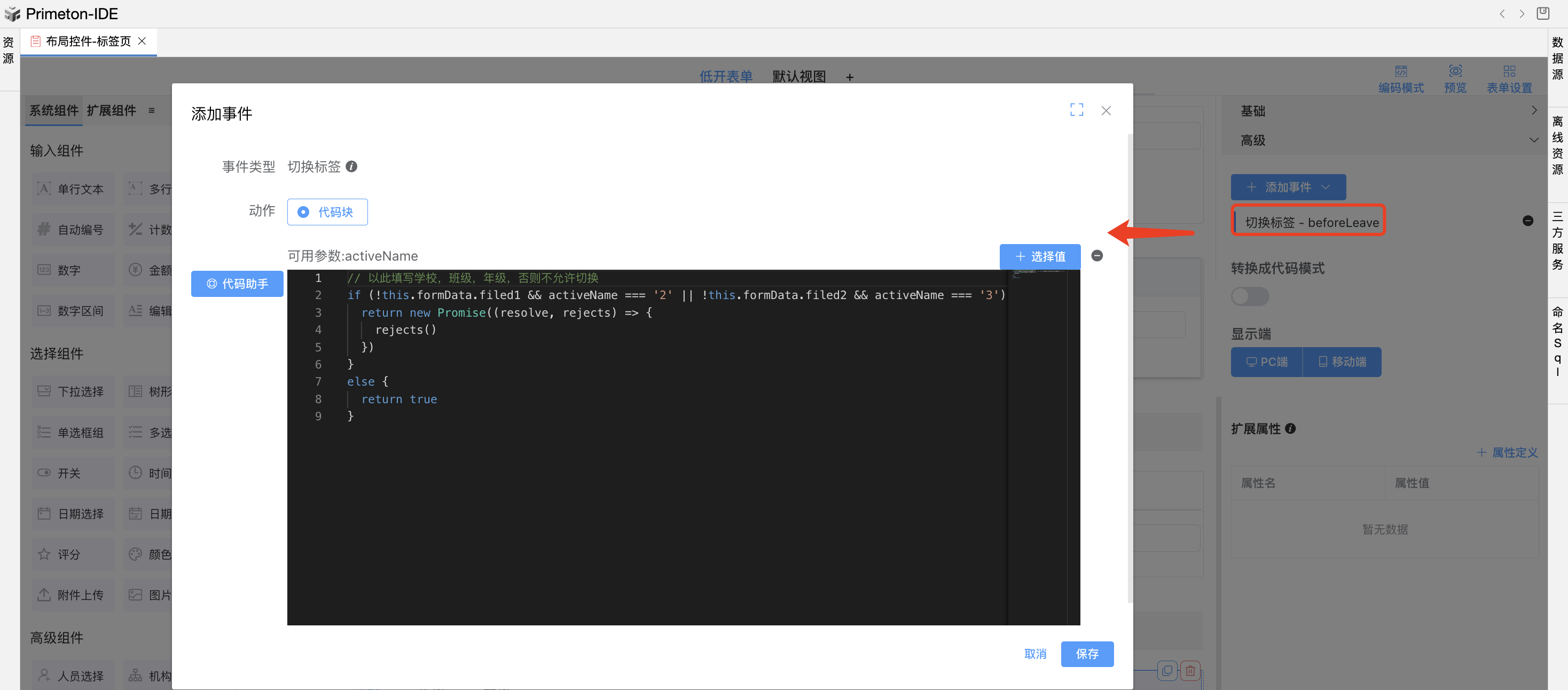The width and height of the screenshot is (1568, 690).
Task: Toggle the PC端 display option
Action: 1267,362
